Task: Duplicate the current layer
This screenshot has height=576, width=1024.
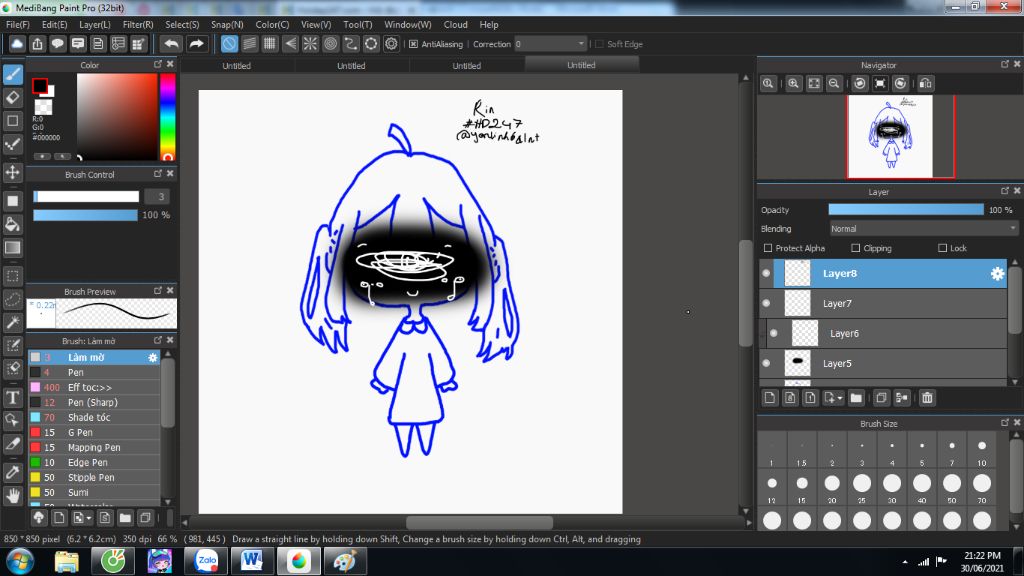Action: click(x=881, y=398)
